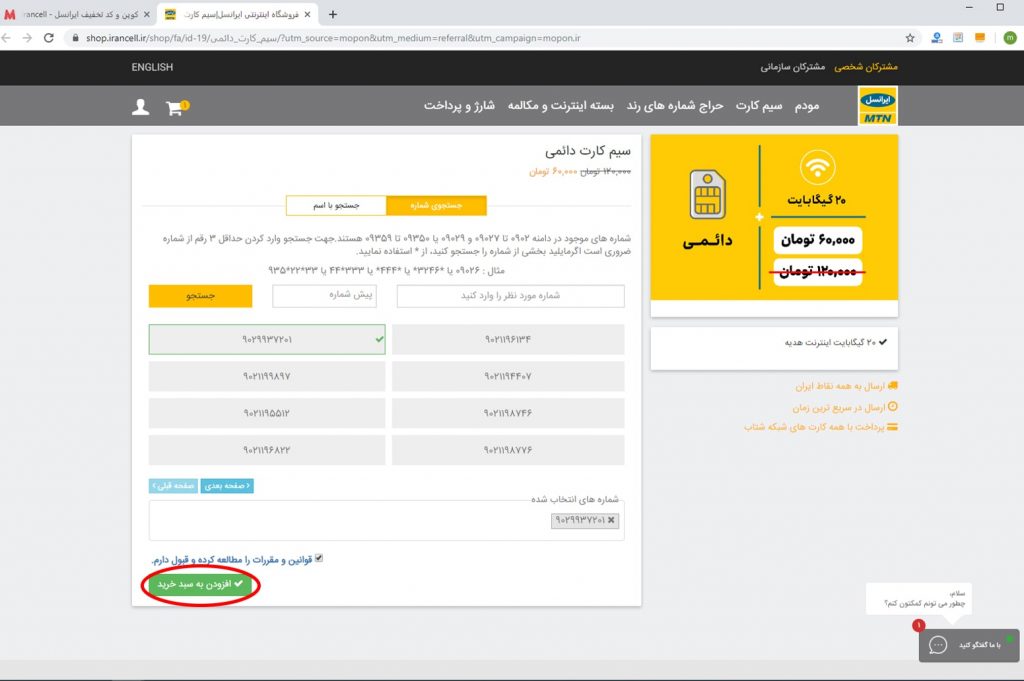Select number 902119613F option
The width and height of the screenshot is (1024, 681).
(x=508, y=340)
